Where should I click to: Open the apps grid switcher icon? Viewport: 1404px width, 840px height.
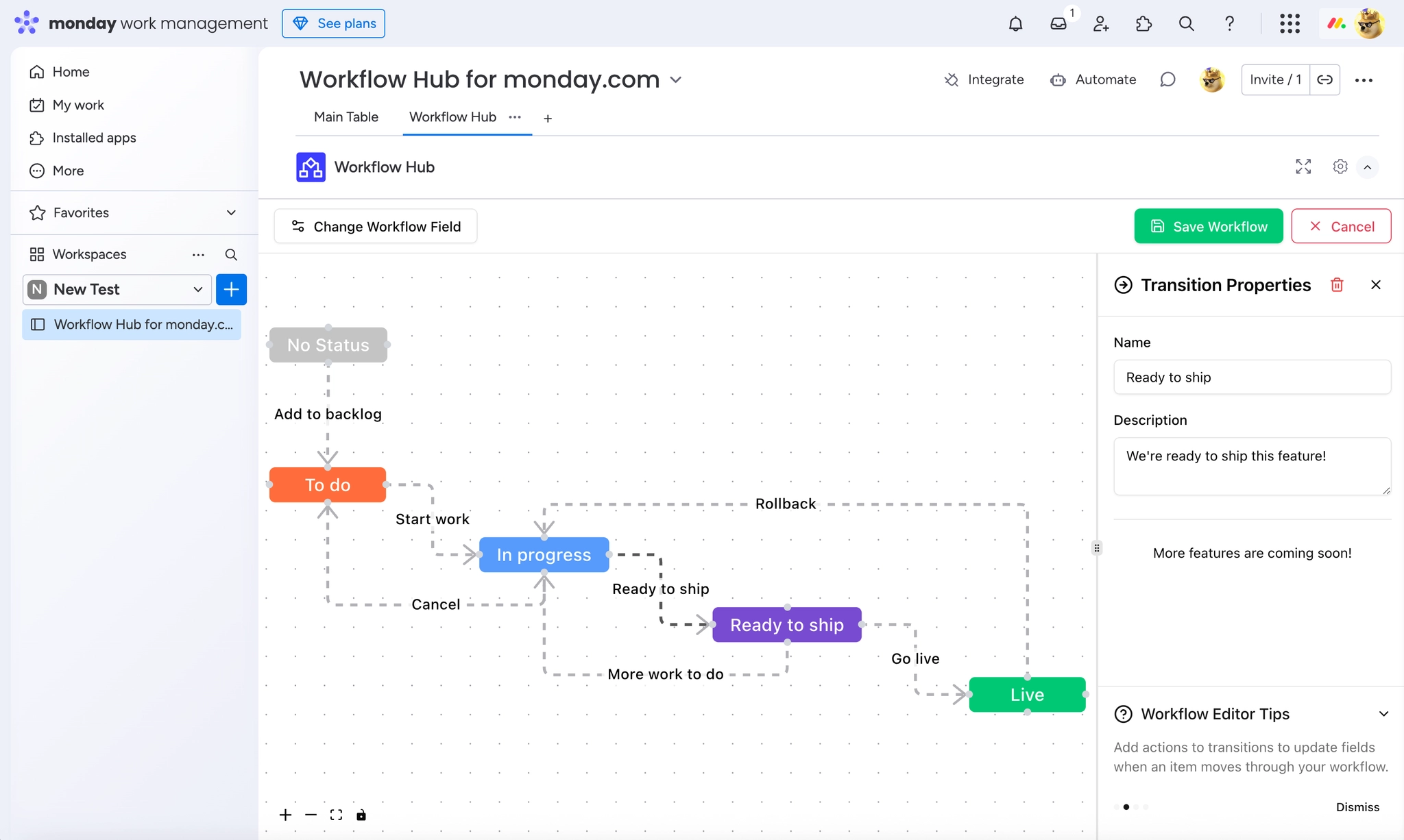click(x=1290, y=23)
